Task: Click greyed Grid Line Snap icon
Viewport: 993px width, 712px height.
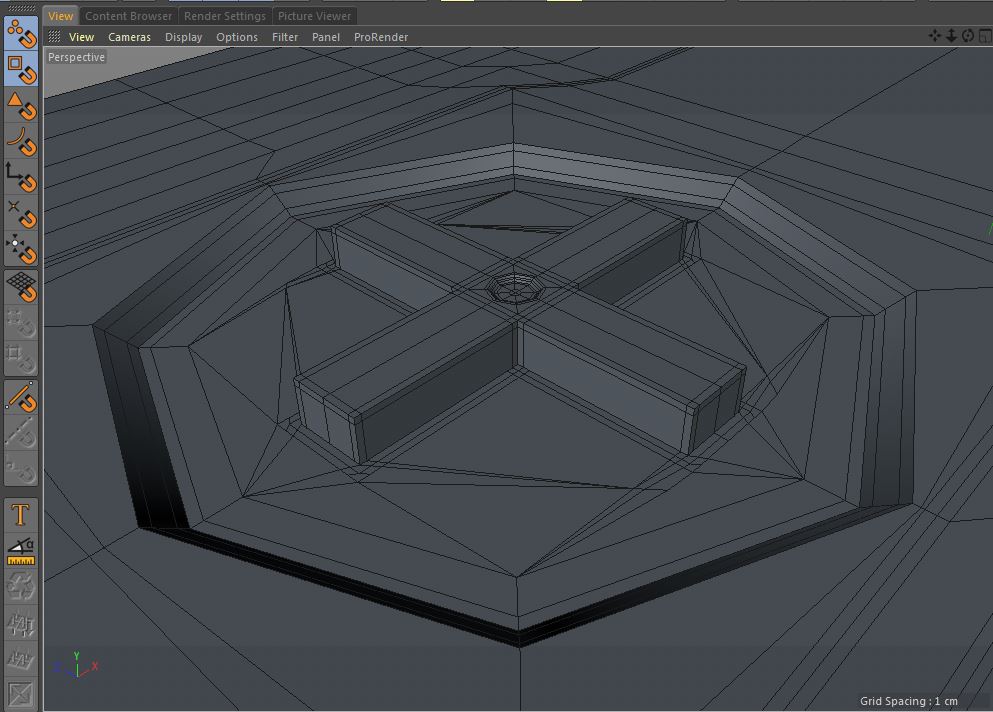Action: tap(22, 359)
